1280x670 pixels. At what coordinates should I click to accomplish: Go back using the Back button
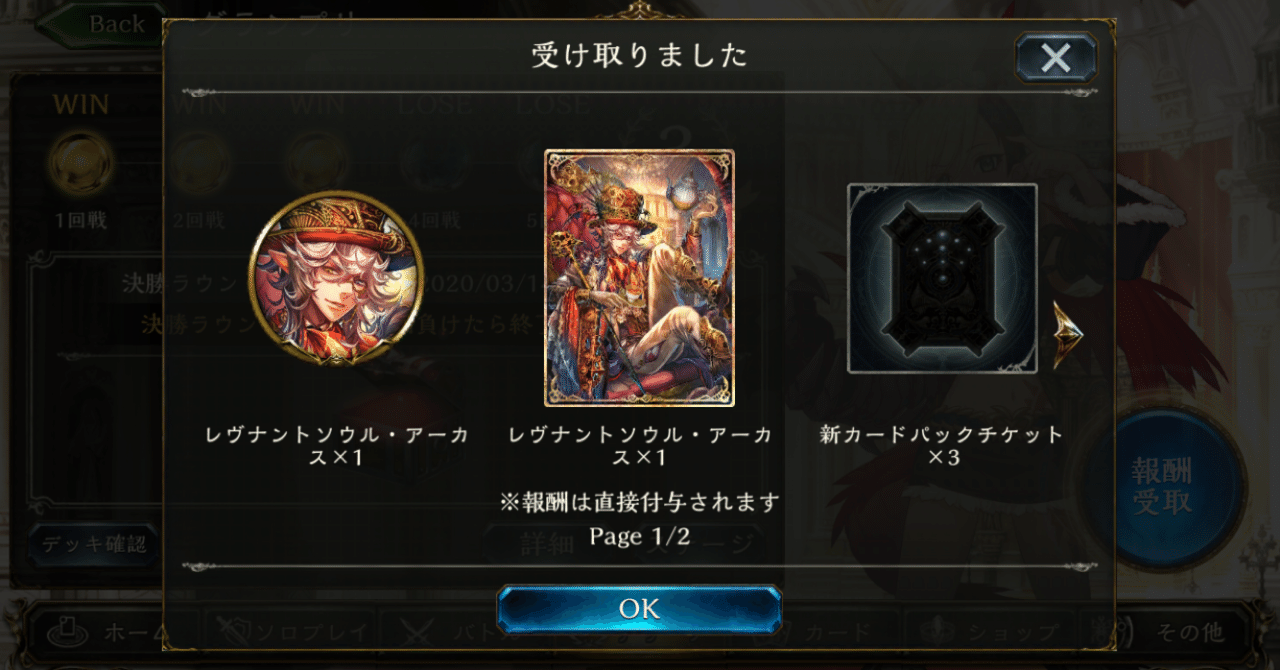pos(100,24)
